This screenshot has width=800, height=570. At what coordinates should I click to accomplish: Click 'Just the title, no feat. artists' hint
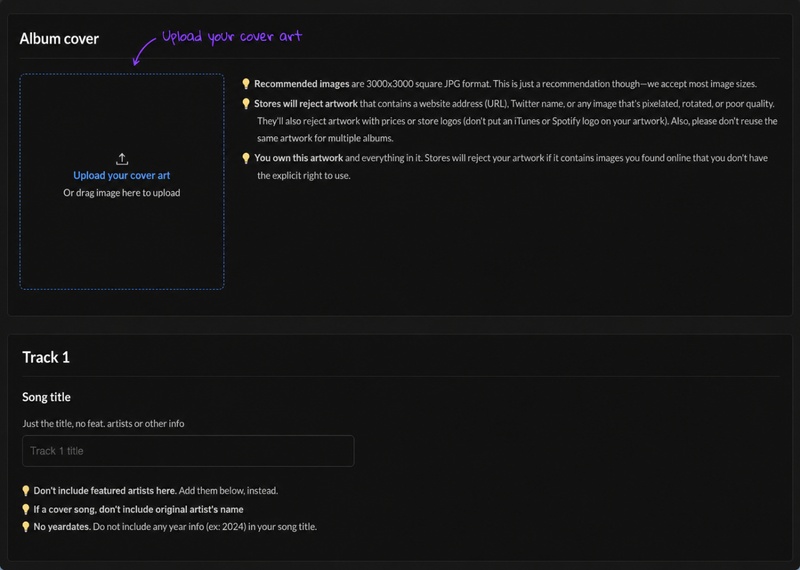(103, 424)
